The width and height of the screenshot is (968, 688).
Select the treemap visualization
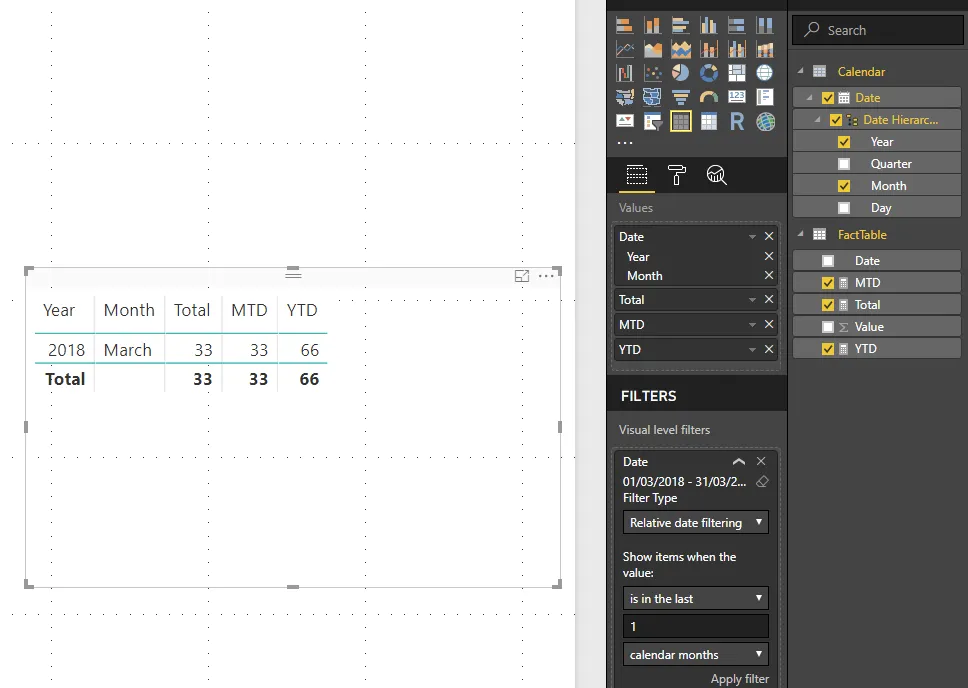[736, 73]
